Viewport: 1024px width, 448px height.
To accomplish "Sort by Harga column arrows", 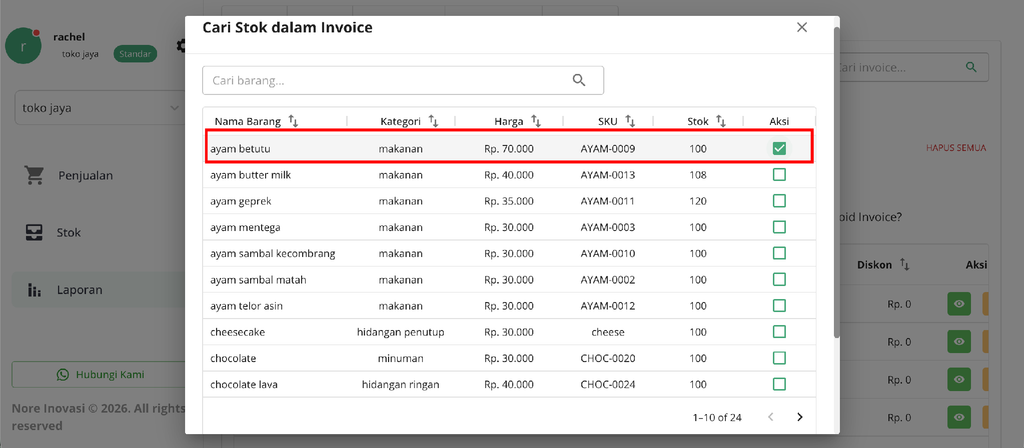I will coord(536,121).
